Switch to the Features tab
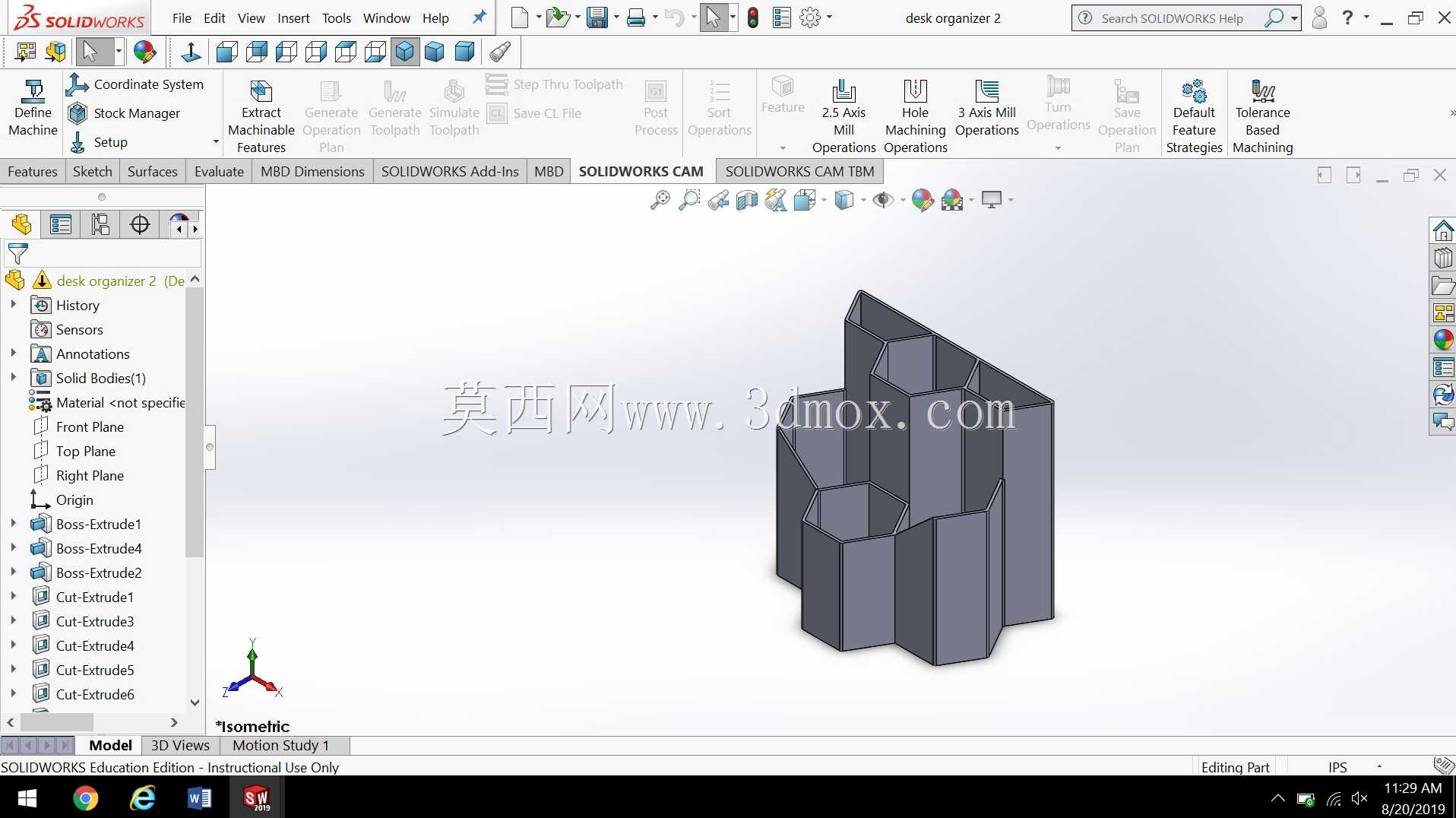This screenshot has width=1456, height=818. click(x=33, y=172)
